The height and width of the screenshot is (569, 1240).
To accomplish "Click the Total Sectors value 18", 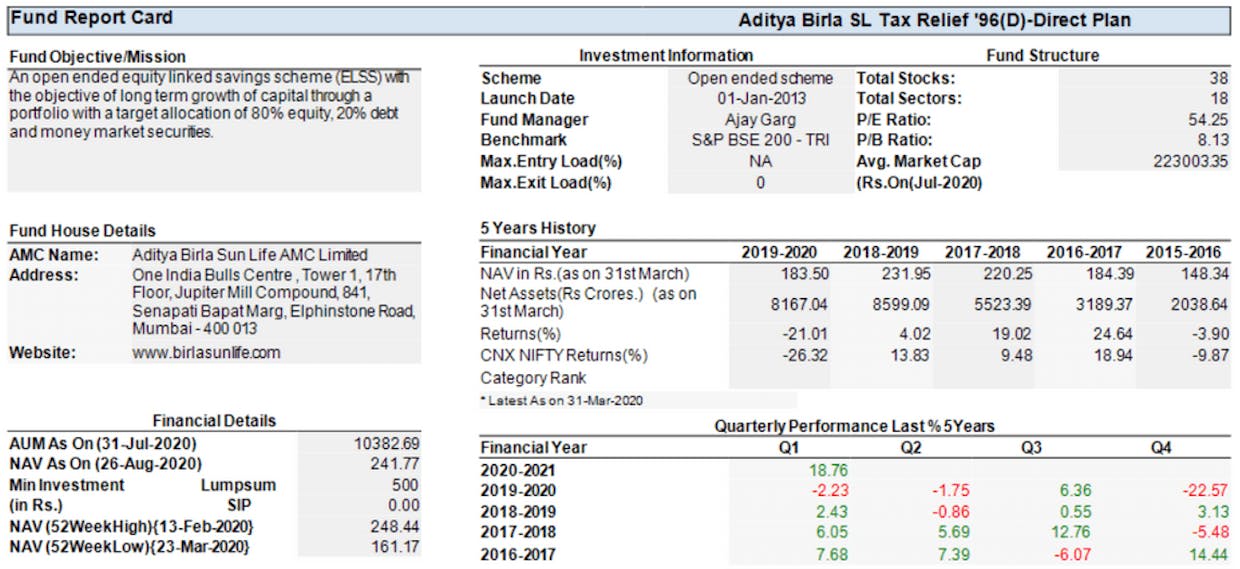I will [1219, 98].
